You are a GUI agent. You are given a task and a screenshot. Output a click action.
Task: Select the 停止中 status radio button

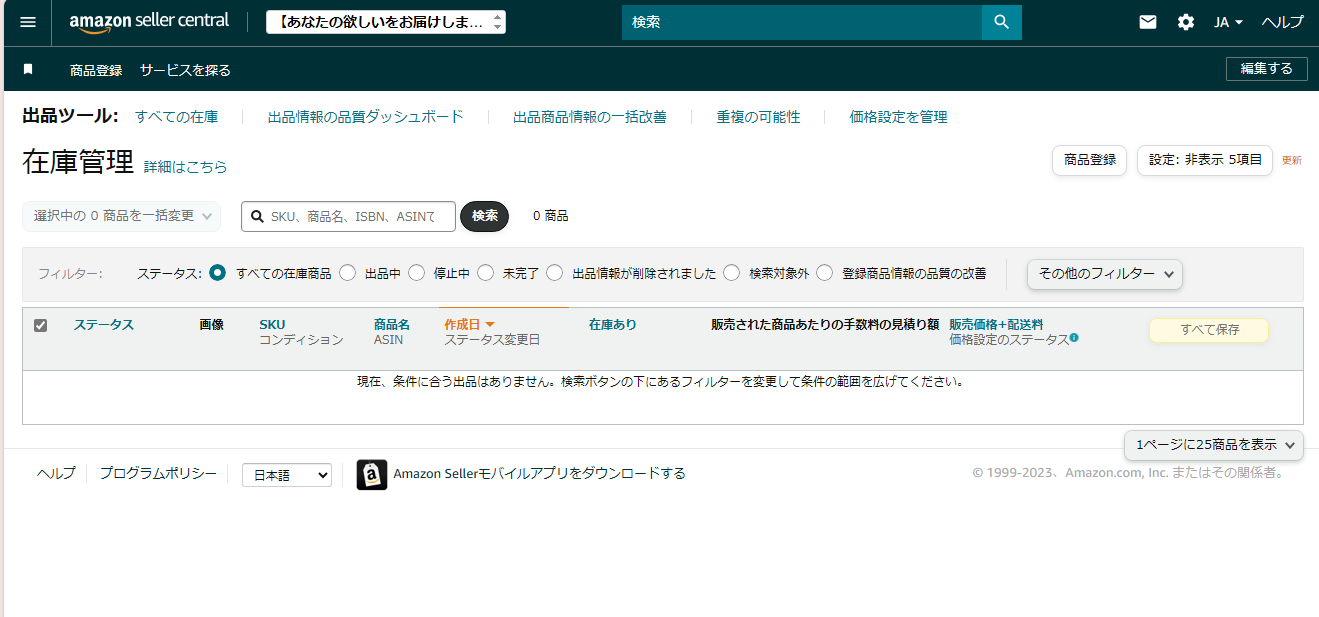coord(417,273)
